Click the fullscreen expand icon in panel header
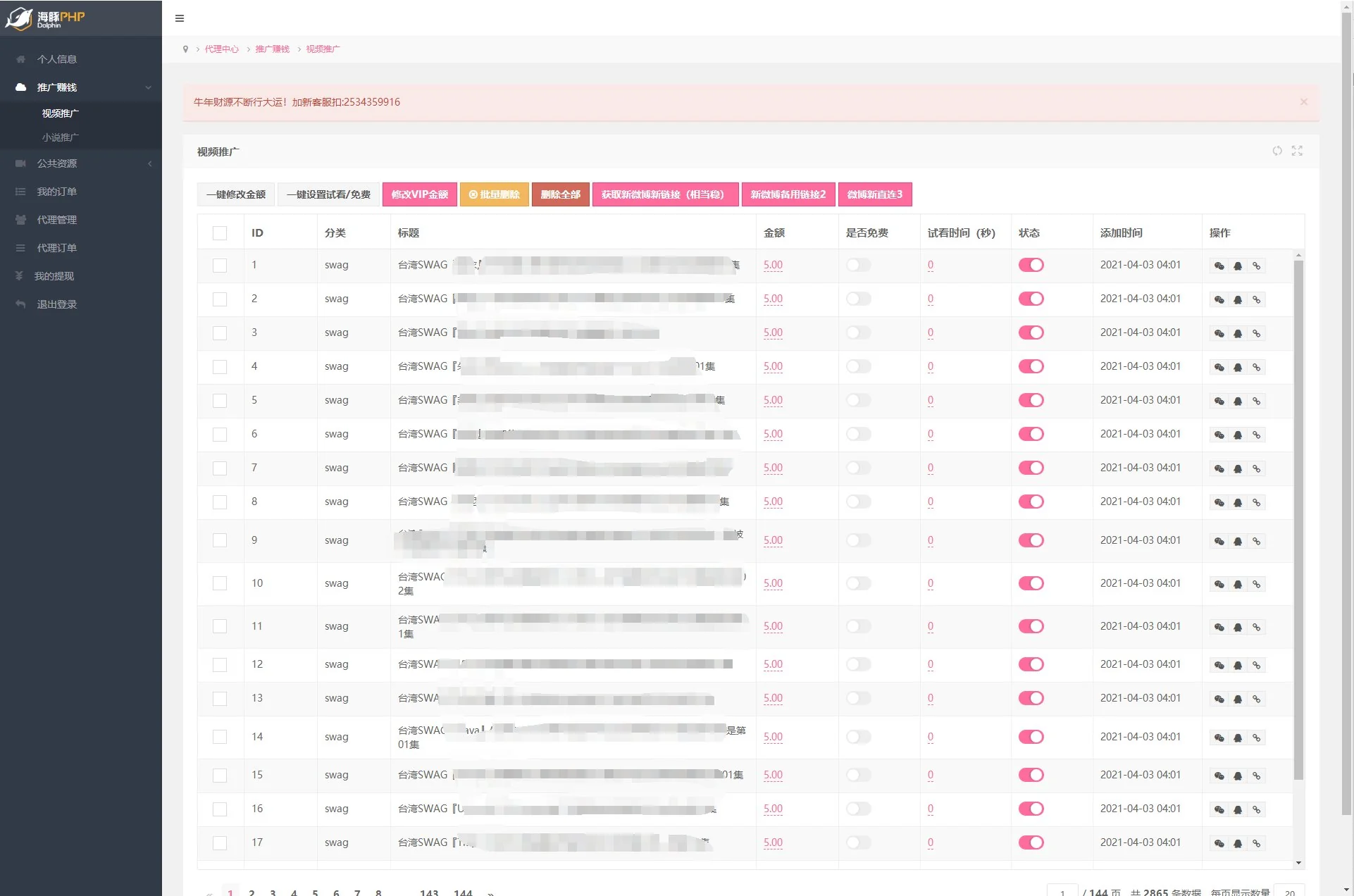The height and width of the screenshot is (896, 1354). 1297,151
